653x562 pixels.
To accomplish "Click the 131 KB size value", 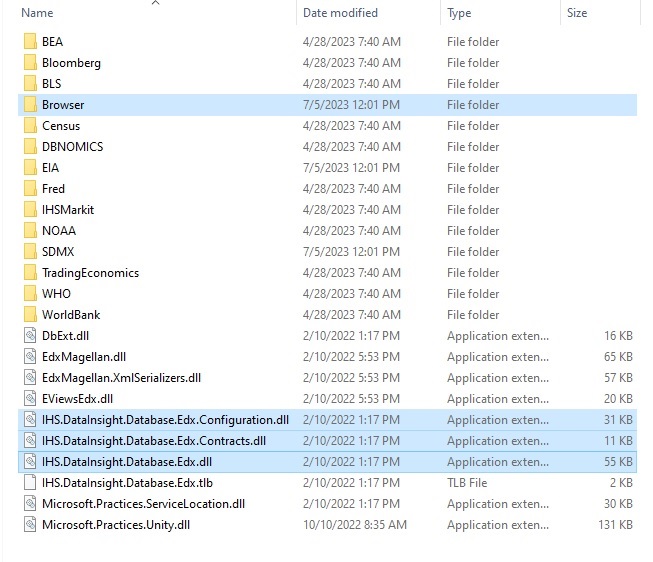I will tap(615, 525).
